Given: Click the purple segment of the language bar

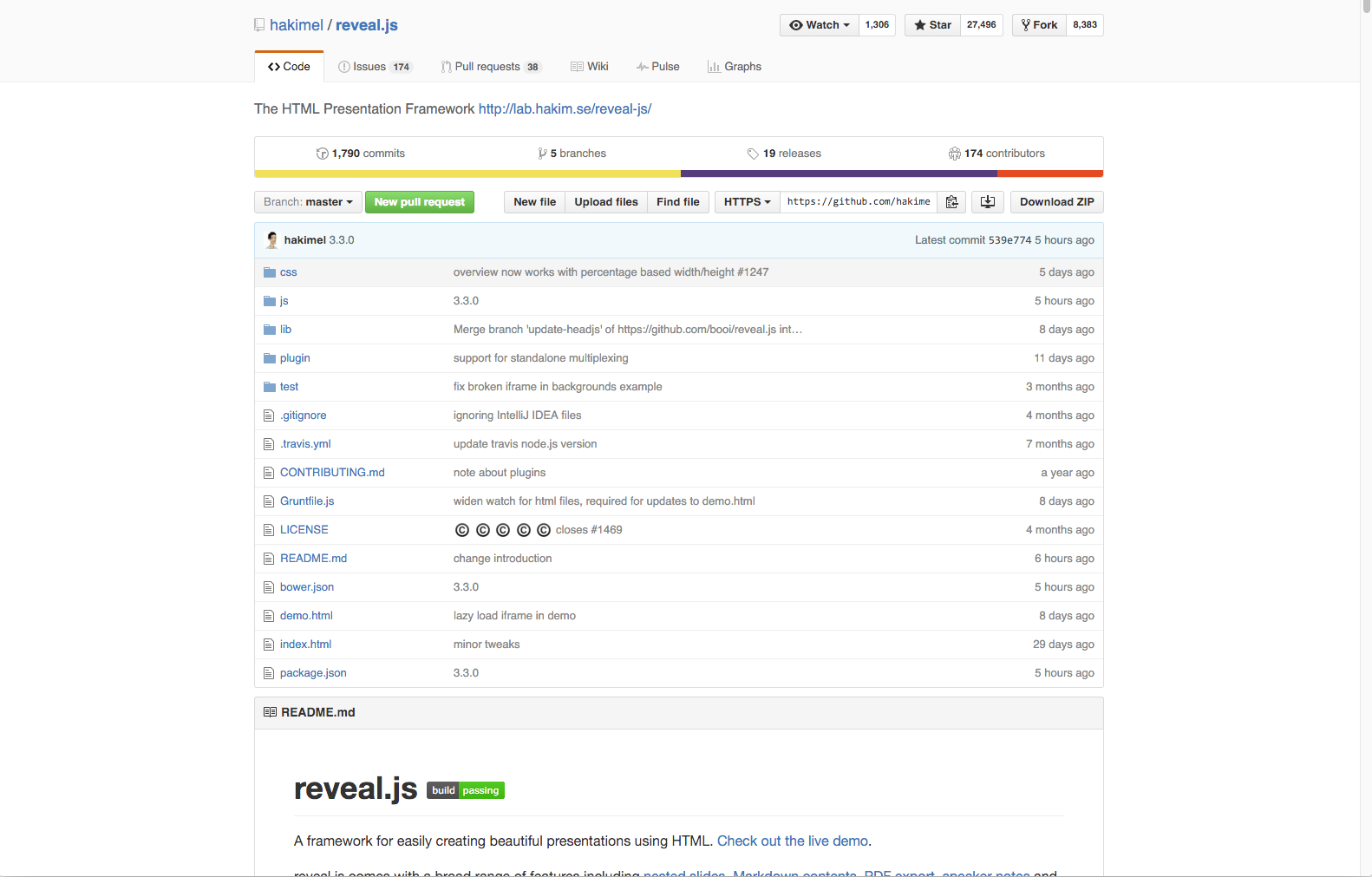Looking at the screenshot, I should (x=839, y=173).
